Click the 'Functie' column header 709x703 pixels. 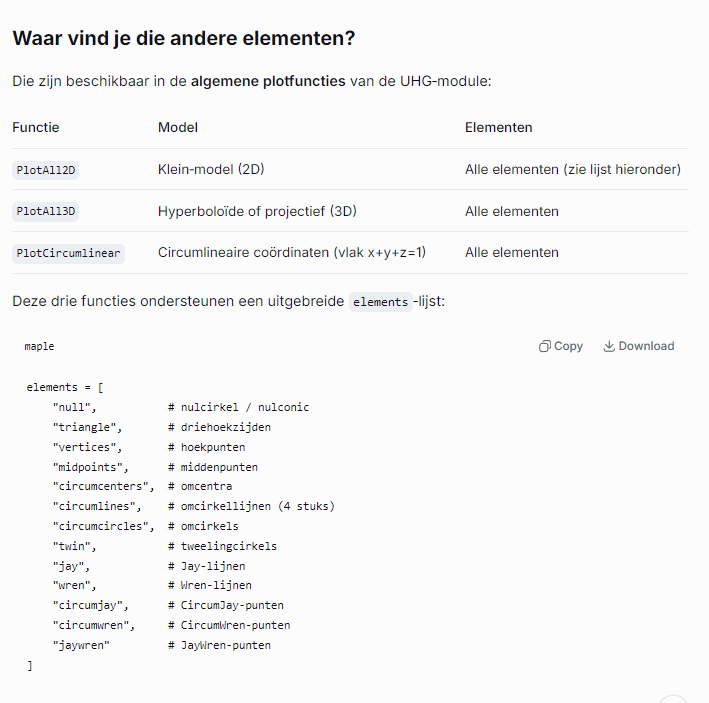[36, 127]
